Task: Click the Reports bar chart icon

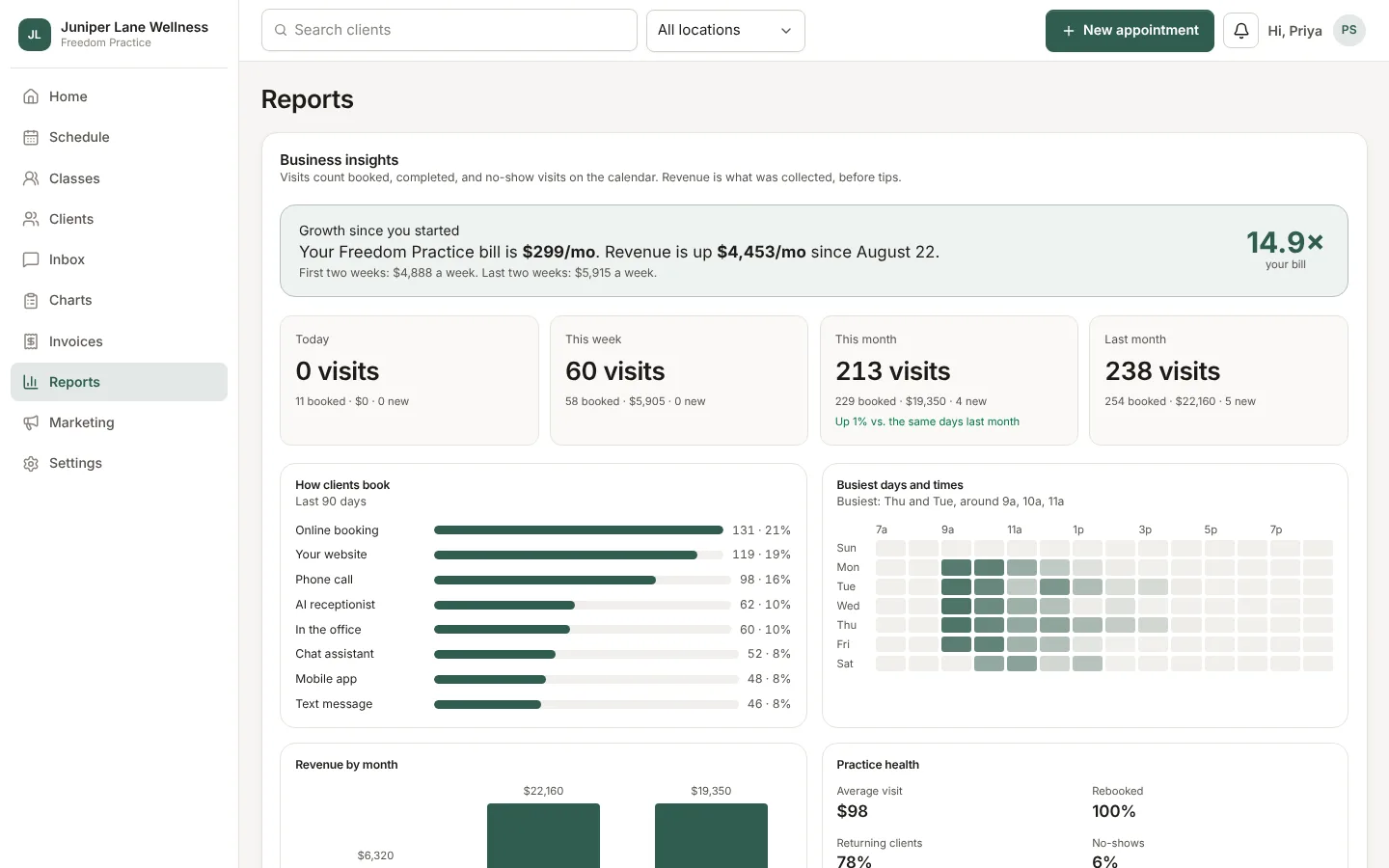Action: [x=31, y=382]
